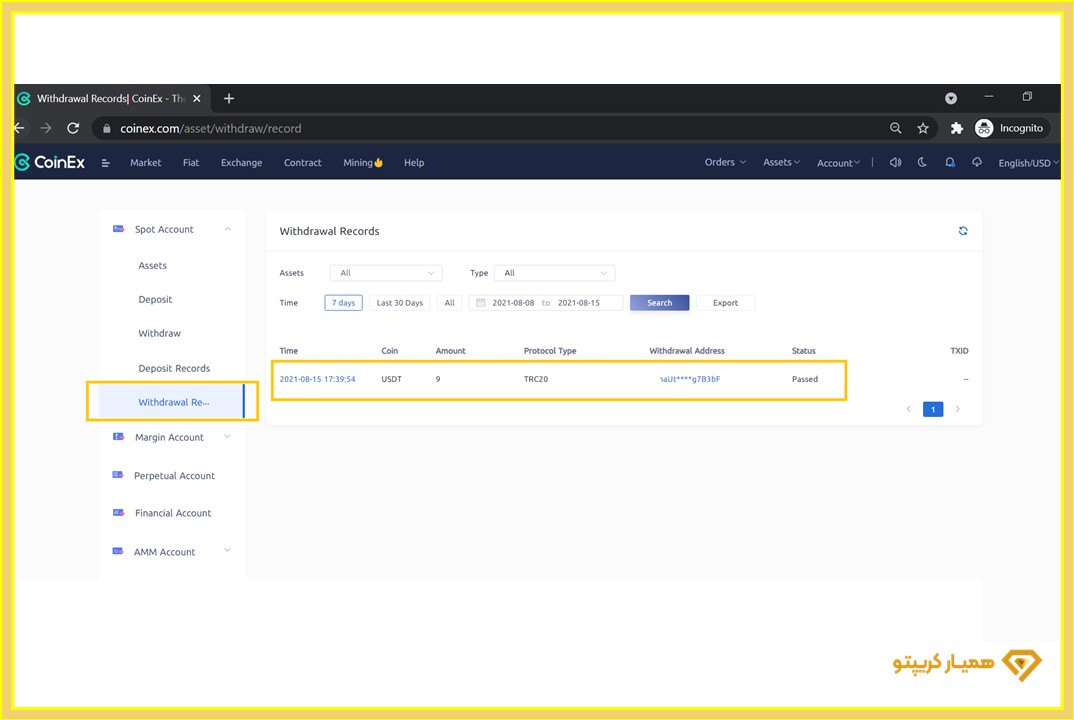1074x720 pixels.
Task: Open the Assets filter dropdown
Action: (386, 273)
